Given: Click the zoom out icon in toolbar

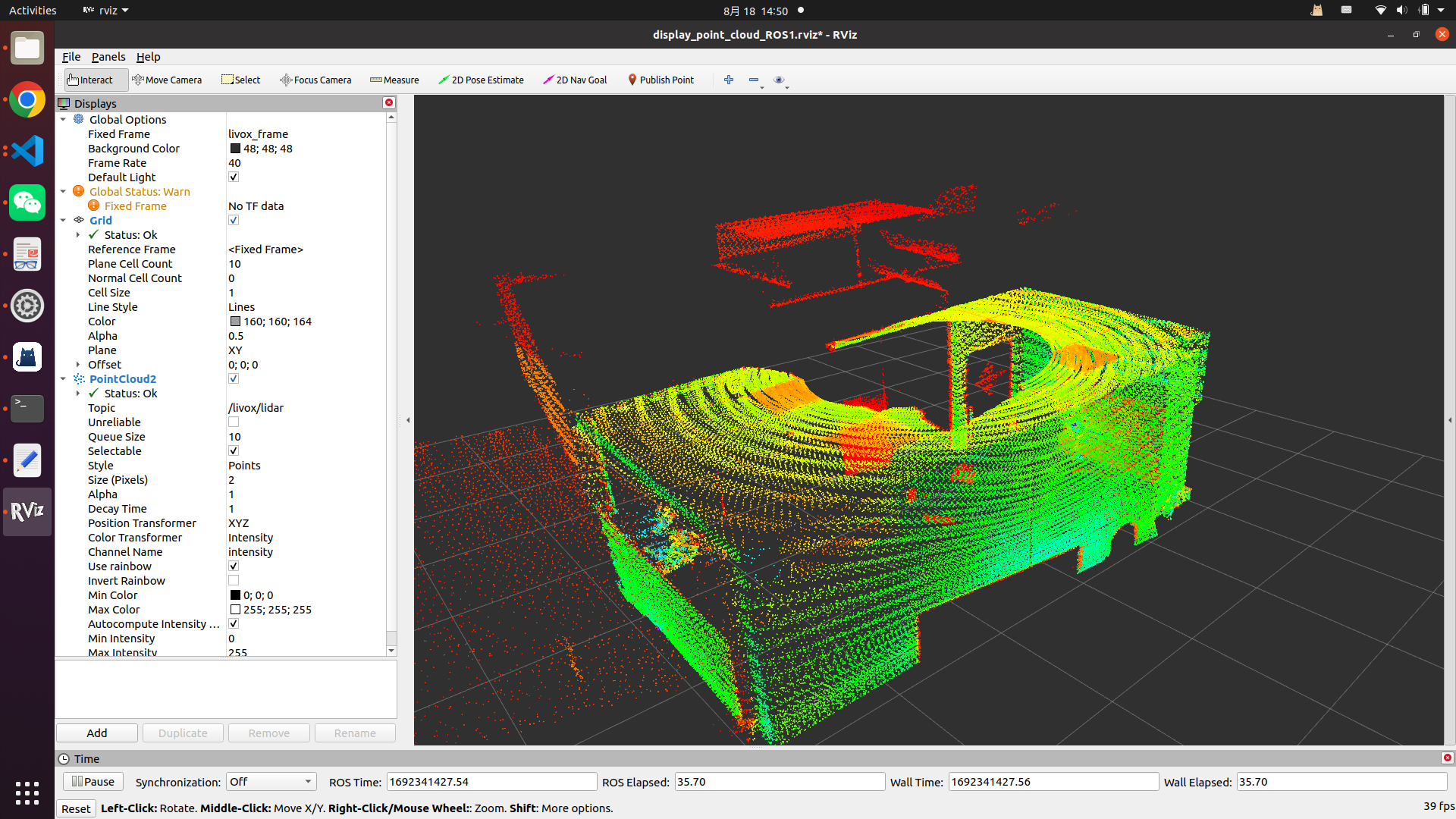Looking at the screenshot, I should 754,79.
